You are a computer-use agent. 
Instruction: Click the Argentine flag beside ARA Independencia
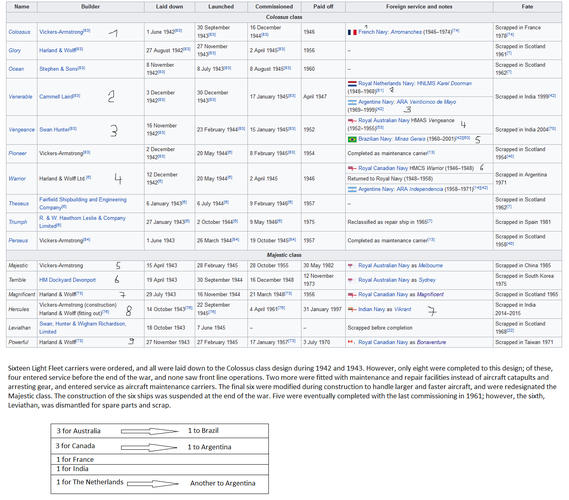352,189
